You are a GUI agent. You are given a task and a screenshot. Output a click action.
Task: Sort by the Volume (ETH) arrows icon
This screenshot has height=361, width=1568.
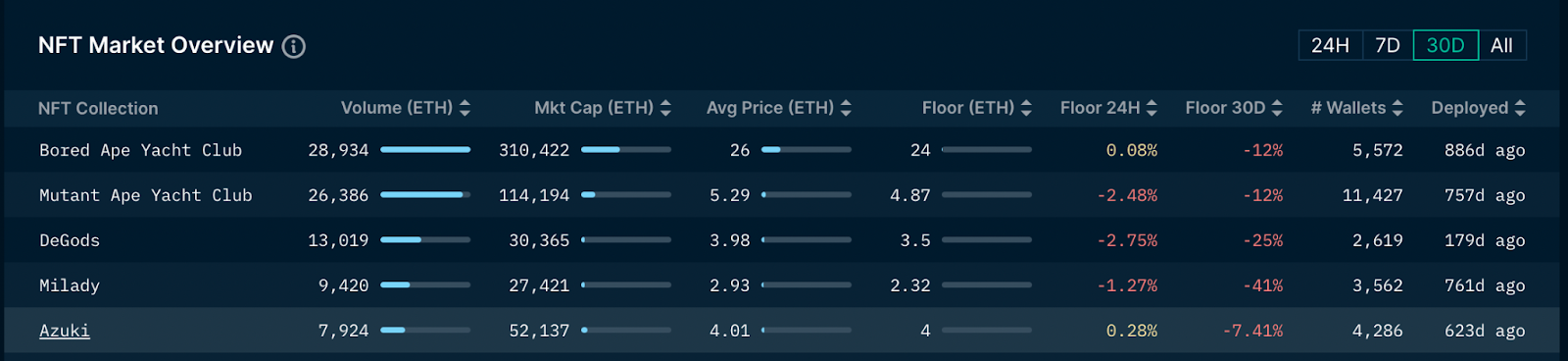pyautogui.click(x=465, y=108)
